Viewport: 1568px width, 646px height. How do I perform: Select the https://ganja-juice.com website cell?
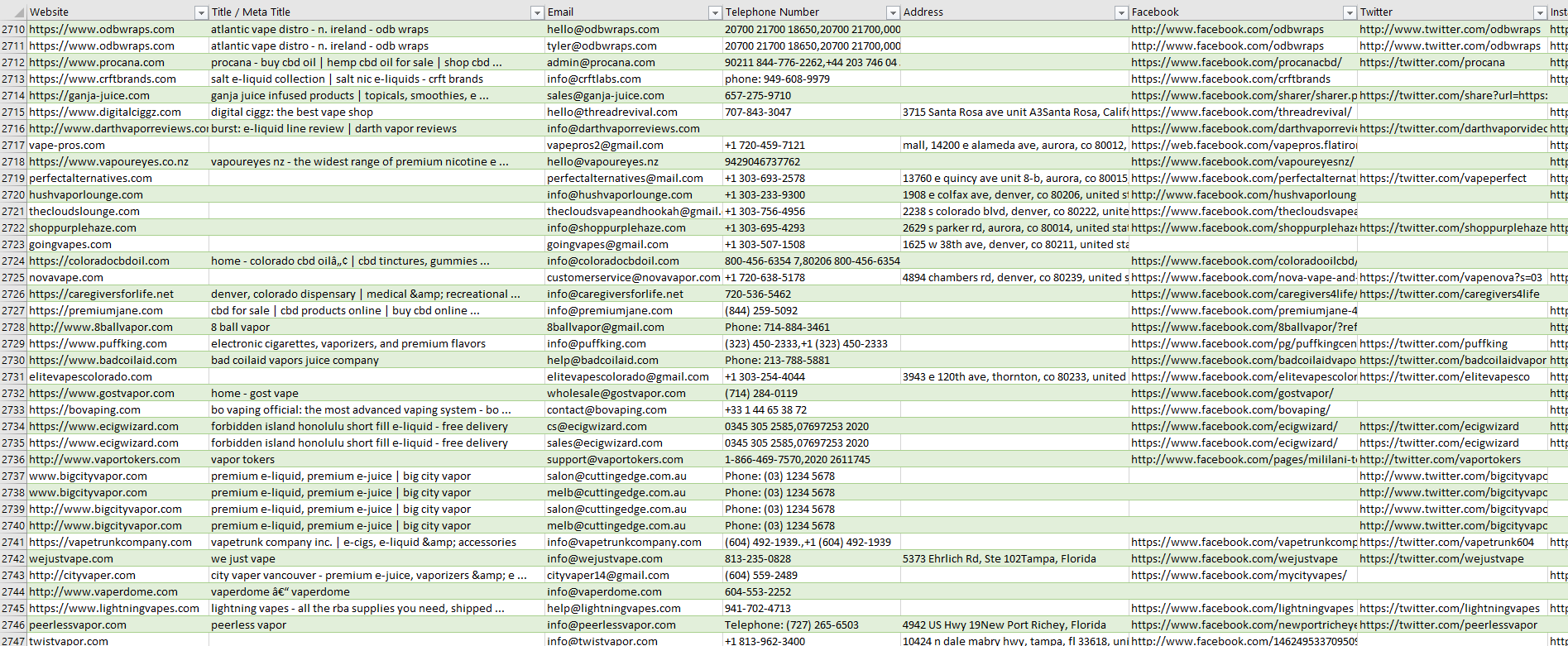pyautogui.click(x=117, y=95)
